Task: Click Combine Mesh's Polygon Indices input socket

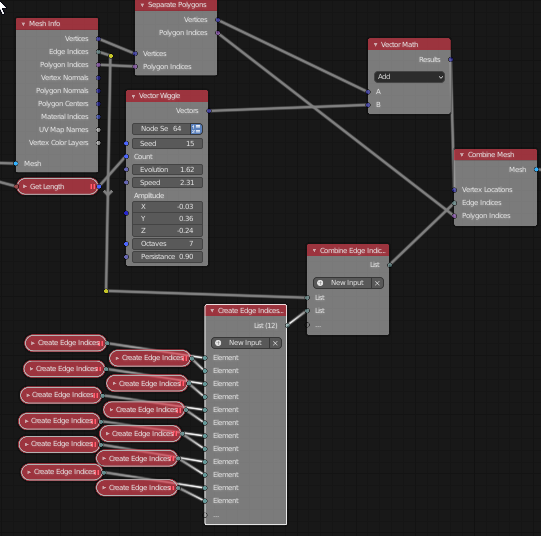Action: click(454, 216)
